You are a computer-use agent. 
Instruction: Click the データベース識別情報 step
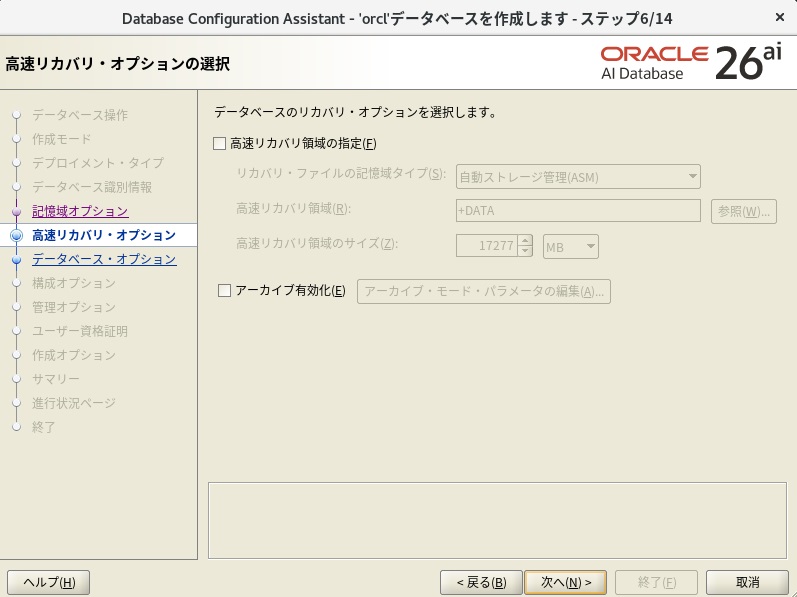tap(92, 187)
